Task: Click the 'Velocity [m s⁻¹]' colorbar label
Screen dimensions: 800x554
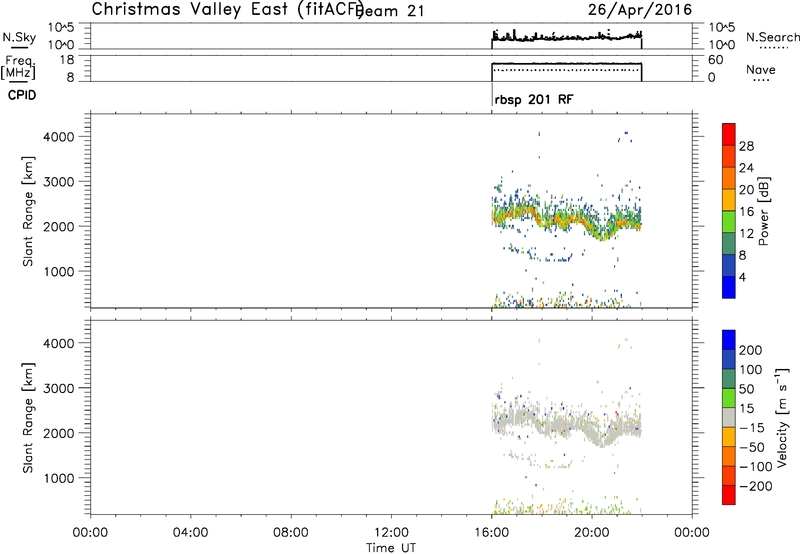Action: (782, 417)
